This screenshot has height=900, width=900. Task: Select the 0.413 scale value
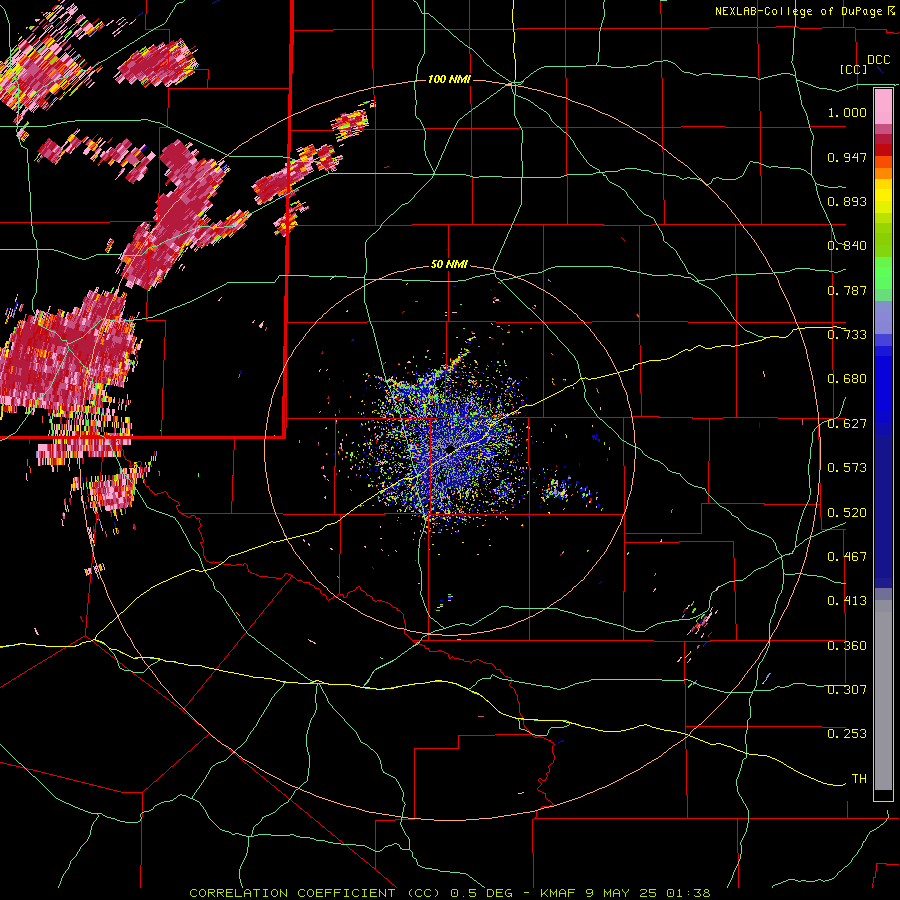click(x=847, y=601)
